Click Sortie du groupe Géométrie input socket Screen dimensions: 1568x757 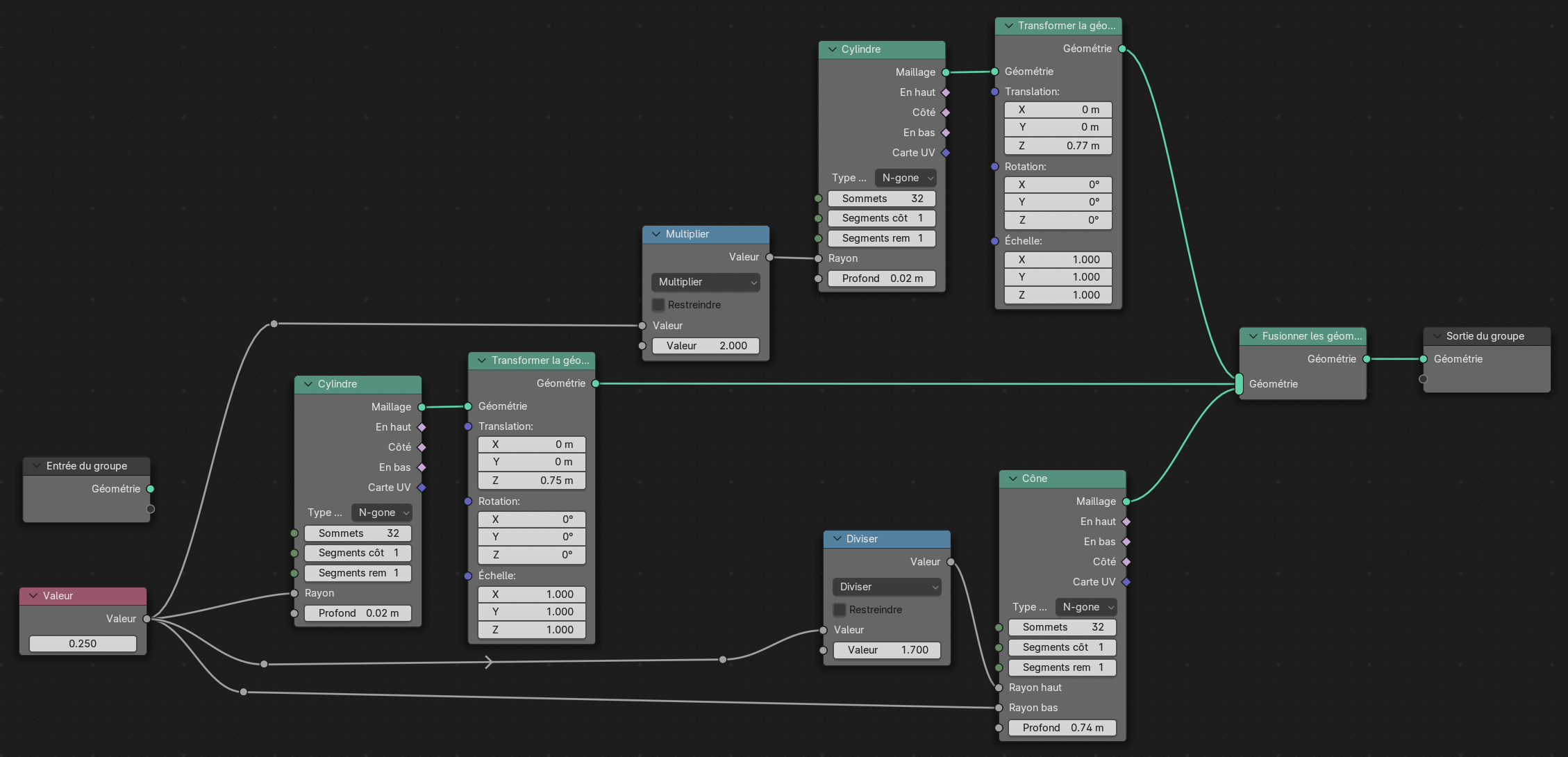click(1424, 359)
